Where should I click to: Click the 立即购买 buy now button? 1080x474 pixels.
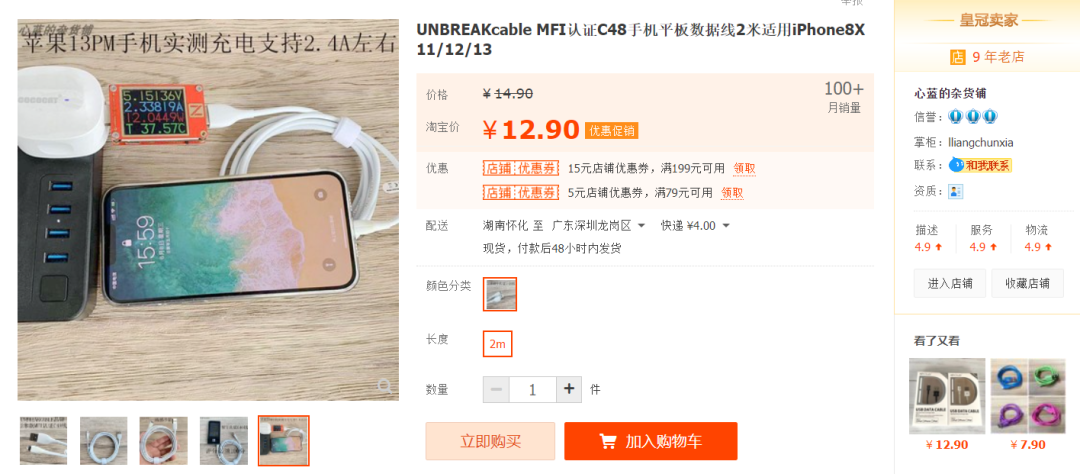490,441
